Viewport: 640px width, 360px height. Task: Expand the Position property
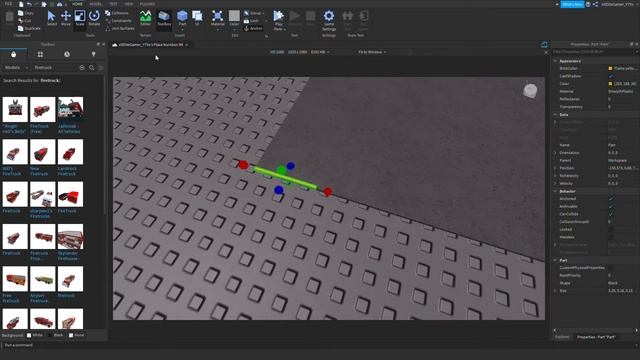[555, 168]
